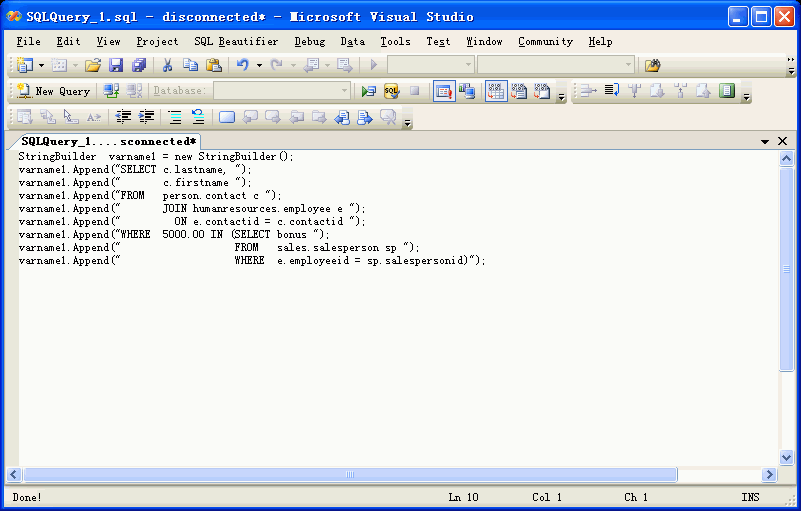Image resolution: width=801 pixels, height=511 pixels.
Task: Click the Paste clipboard icon
Action: [214, 65]
